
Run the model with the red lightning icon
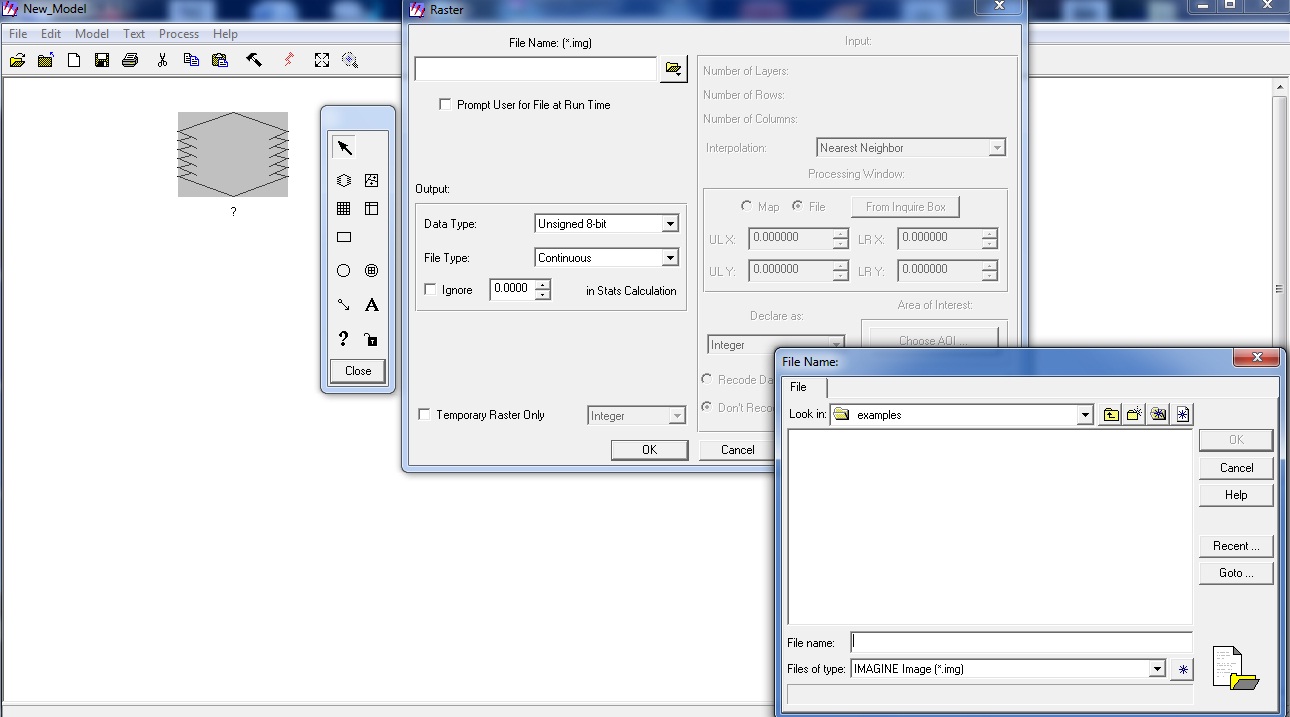click(289, 60)
